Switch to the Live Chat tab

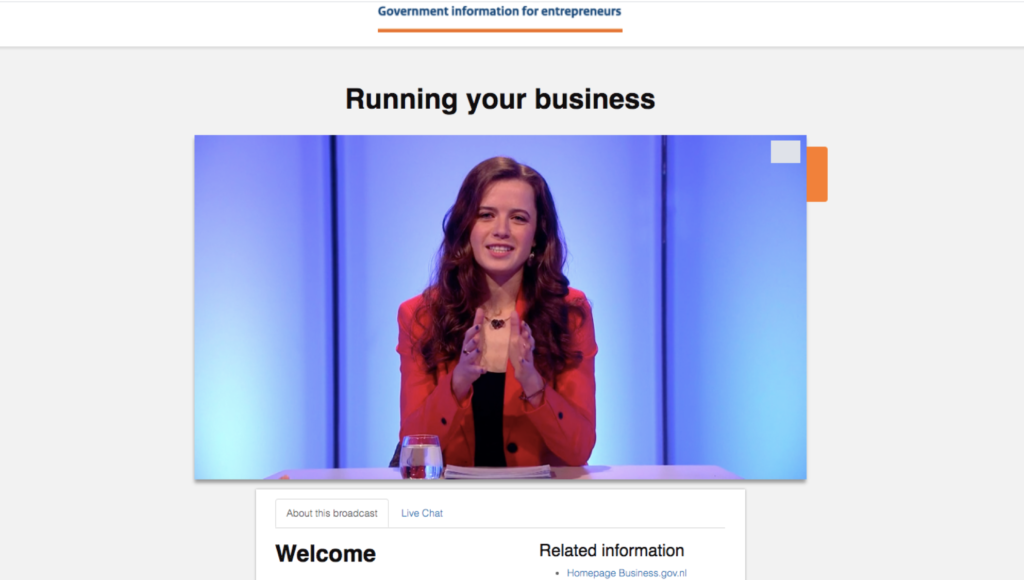tap(421, 513)
